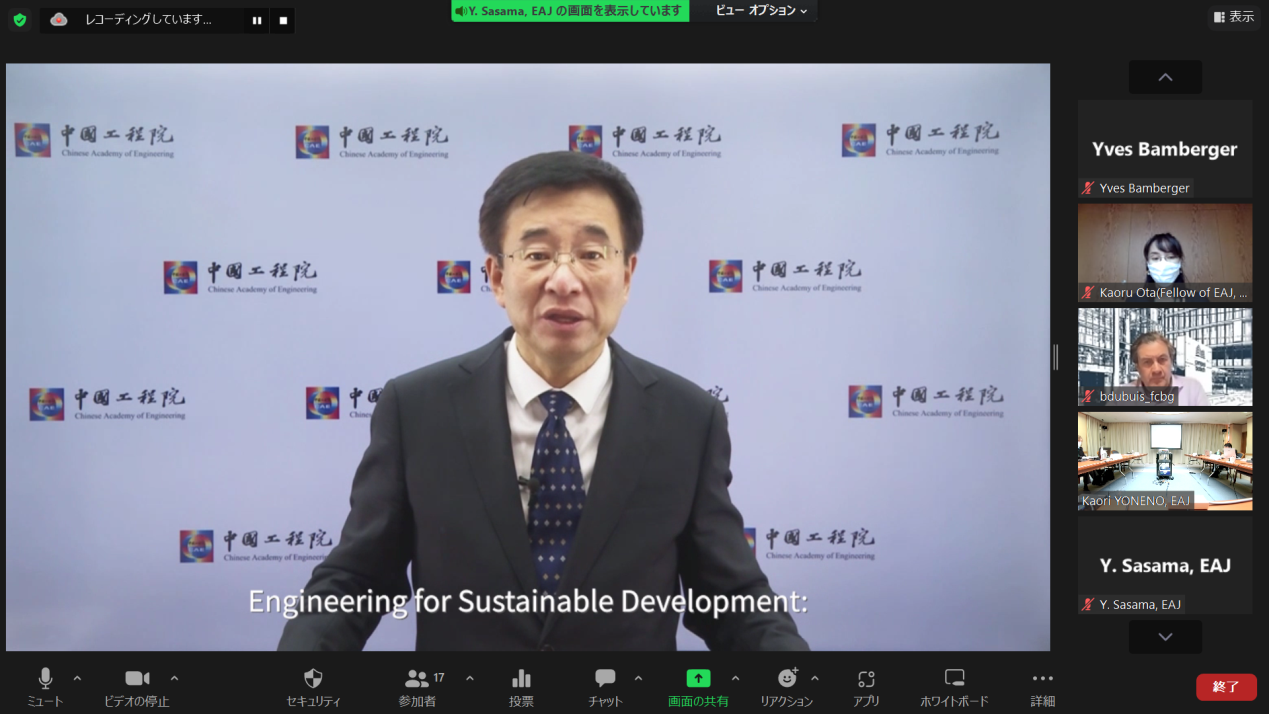
Task: Open the Whiteboard icon
Action: [954, 679]
